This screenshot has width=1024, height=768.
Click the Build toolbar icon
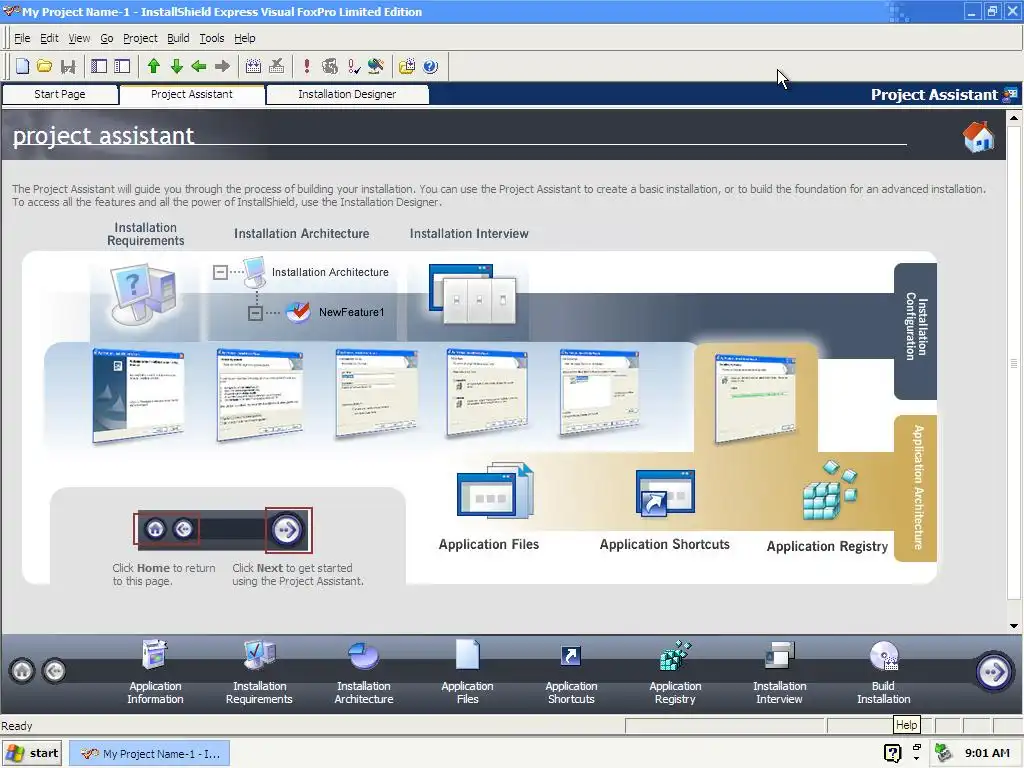click(x=253, y=66)
